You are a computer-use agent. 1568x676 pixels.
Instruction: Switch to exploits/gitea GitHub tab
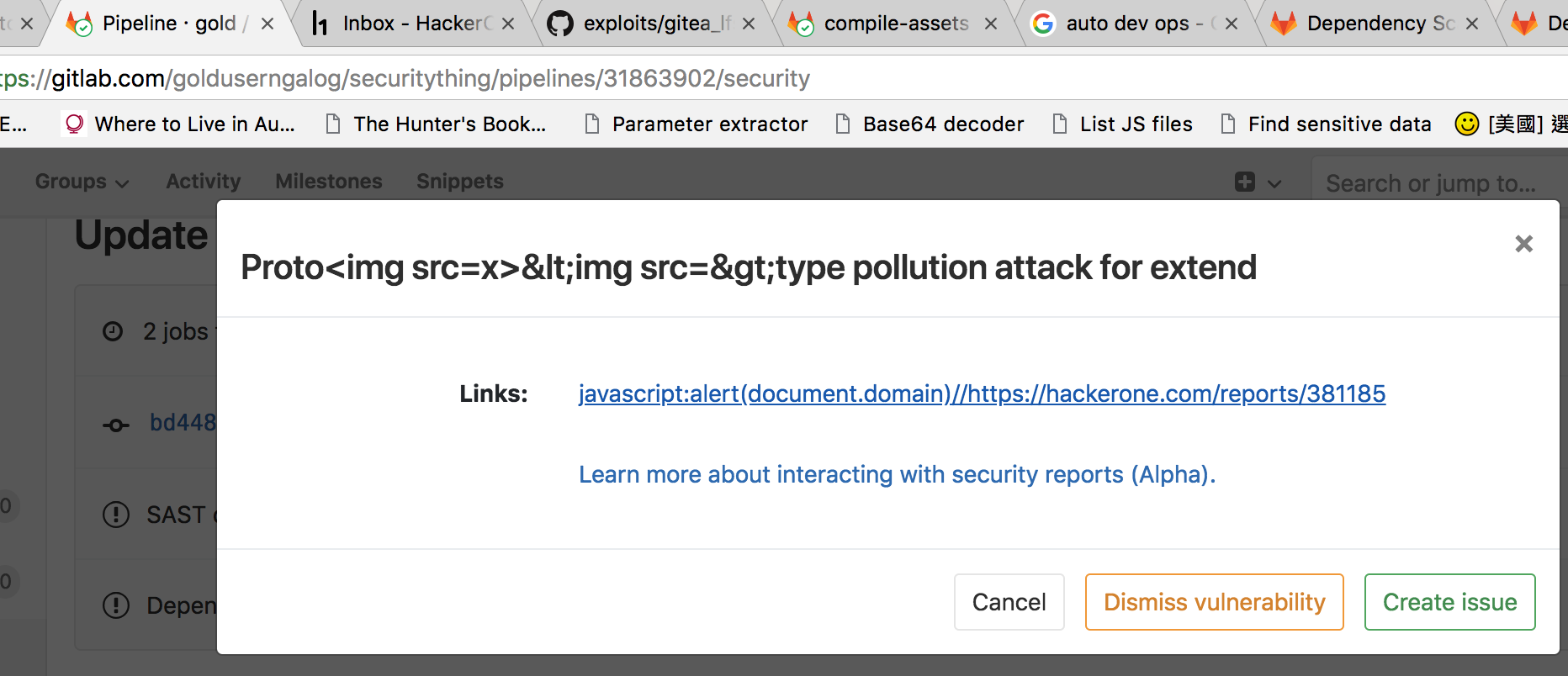click(648, 24)
